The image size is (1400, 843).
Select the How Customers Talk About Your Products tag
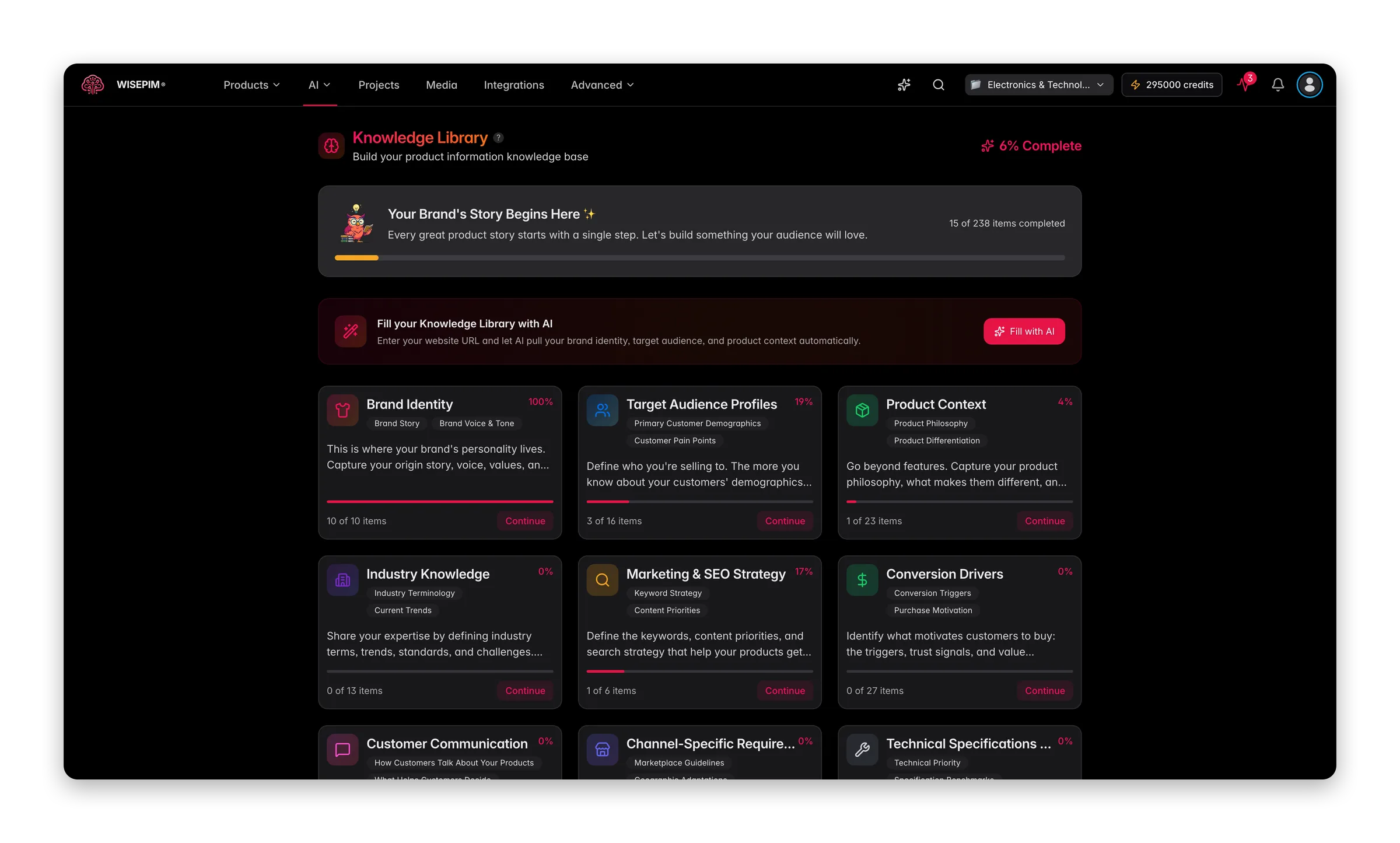454,763
